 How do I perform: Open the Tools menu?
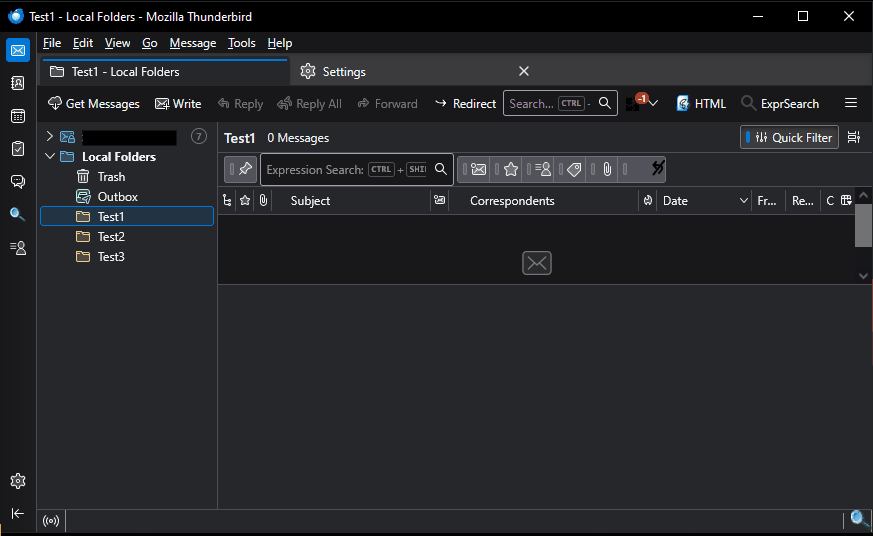tap(242, 43)
